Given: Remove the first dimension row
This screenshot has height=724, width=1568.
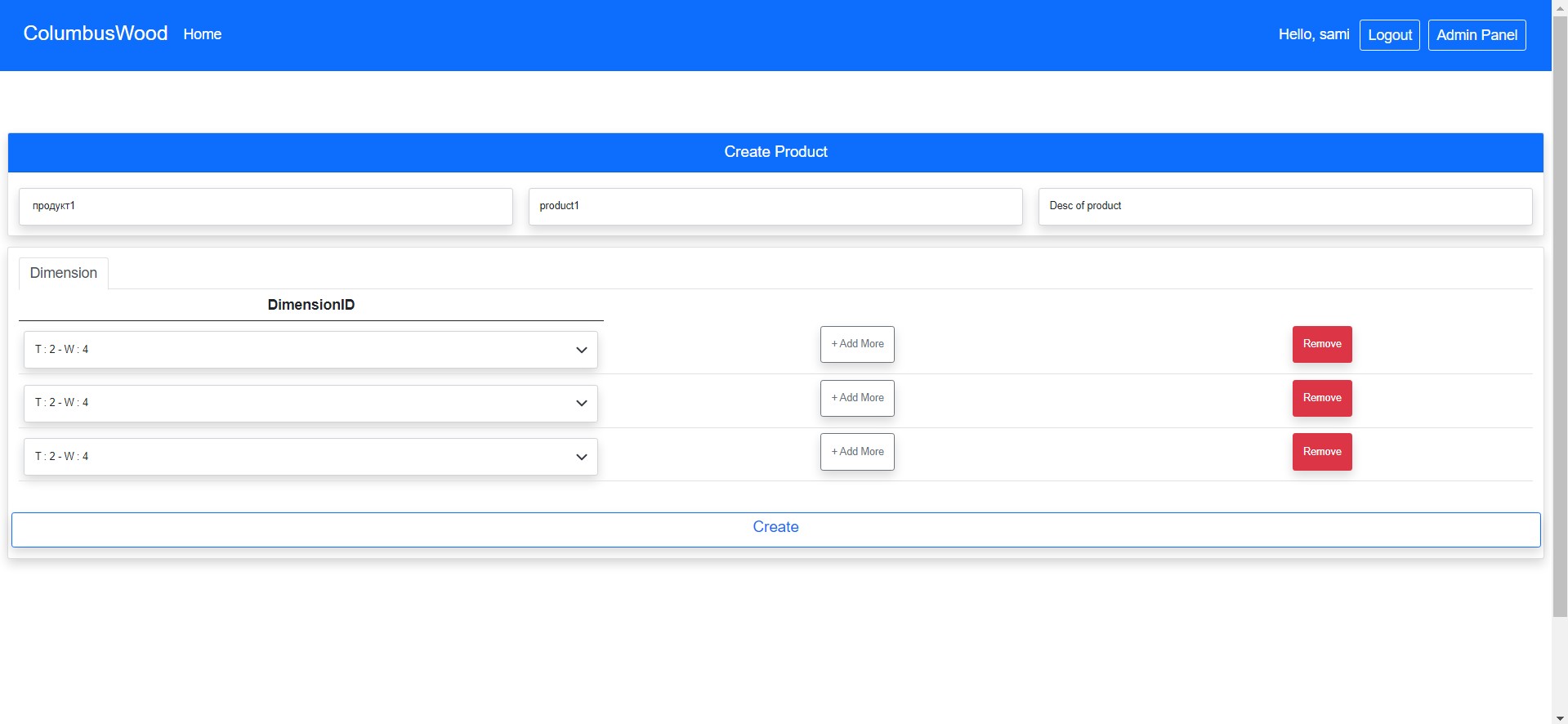Looking at the screenshot, I should 1322,344.
